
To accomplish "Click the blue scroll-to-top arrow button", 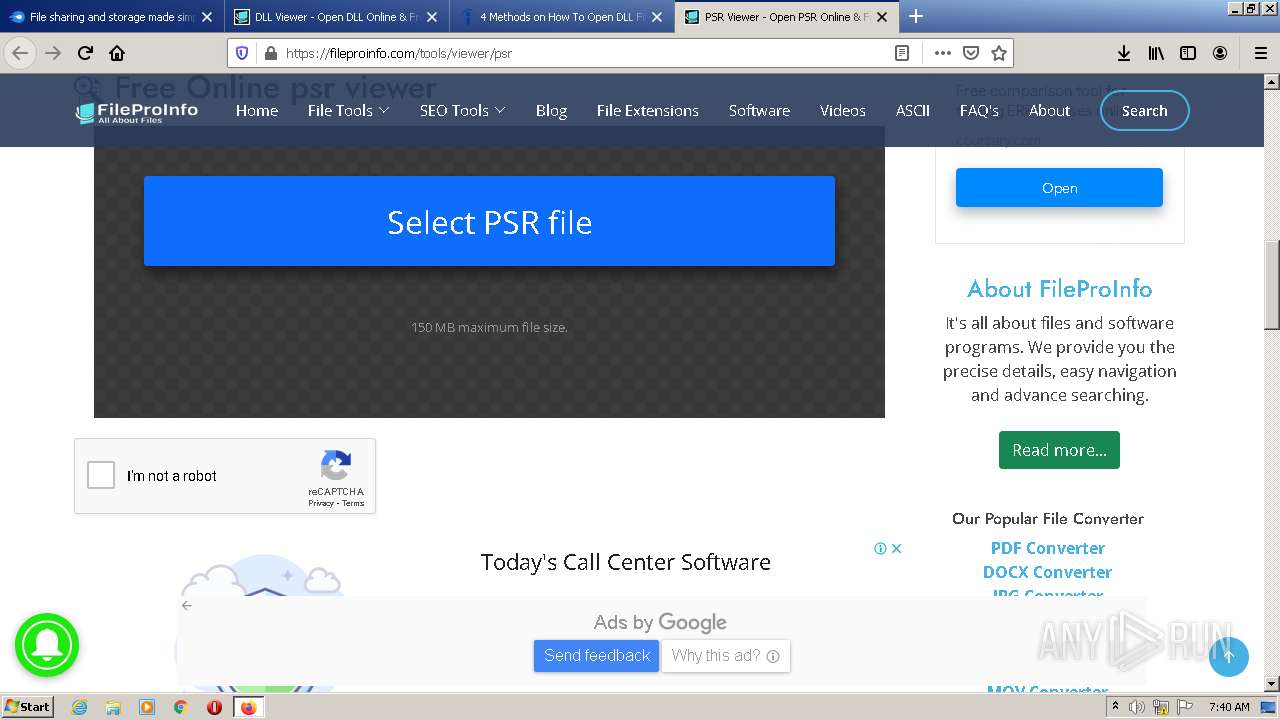I will click(1229, 657).
